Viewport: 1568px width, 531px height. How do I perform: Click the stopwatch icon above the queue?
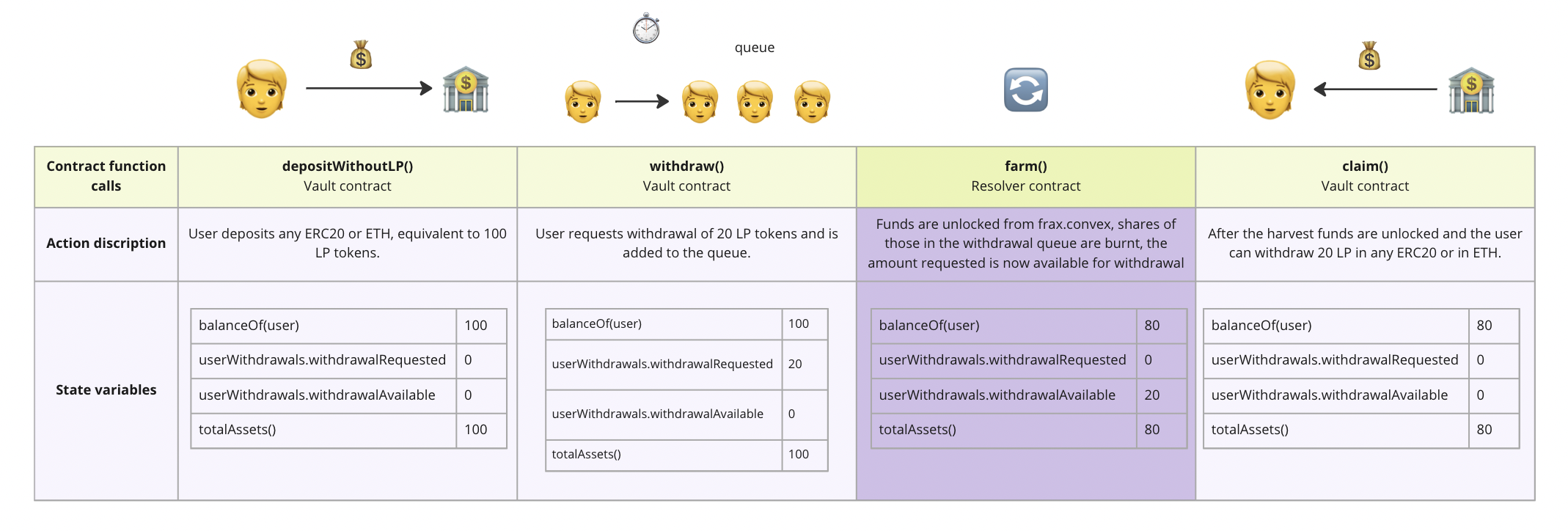click(x=646, y=29)
